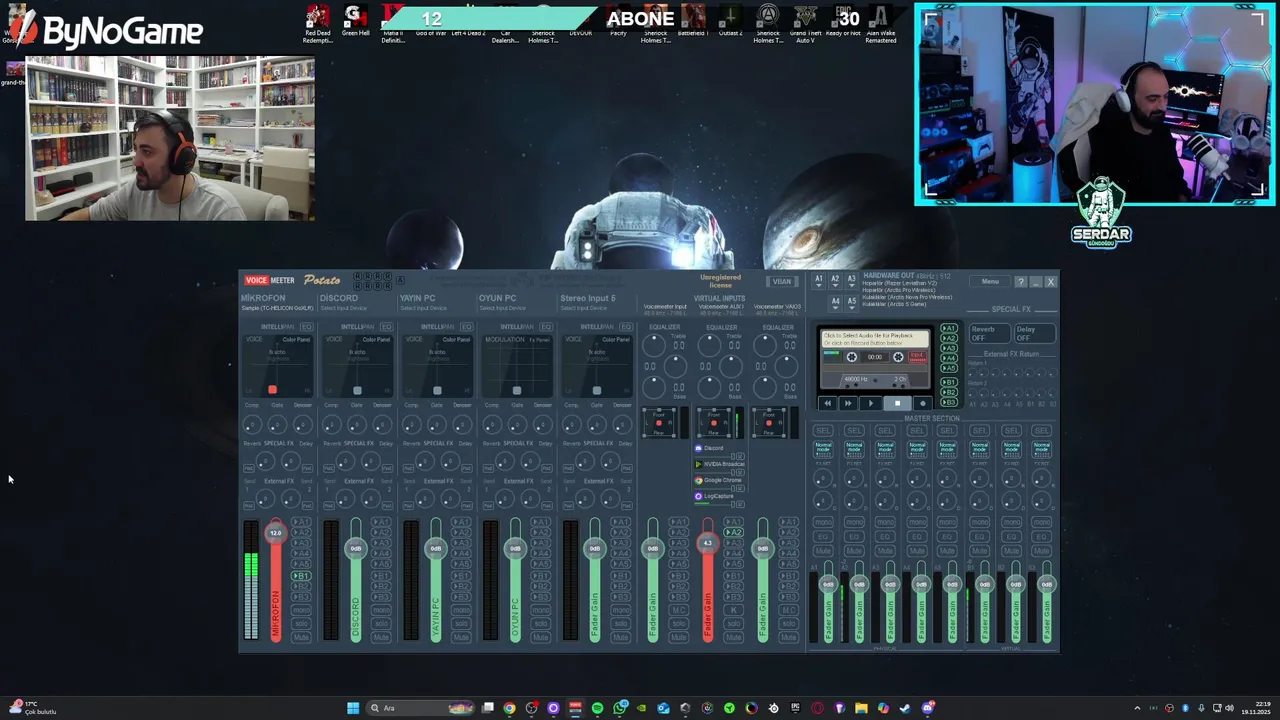Open the Voicemeeter Menu

[990, 282]
